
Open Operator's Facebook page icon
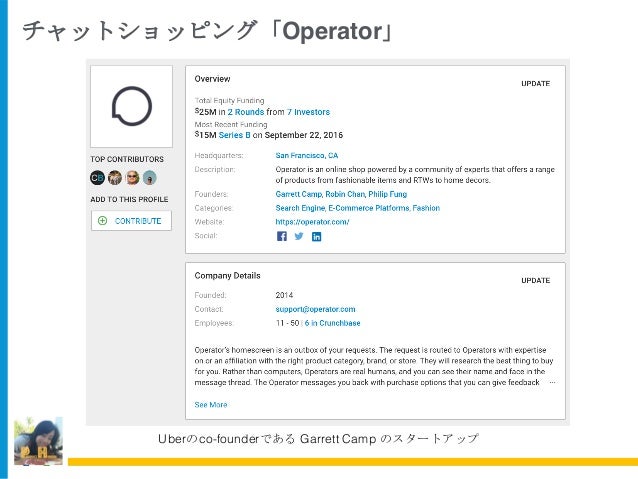(282, 236)
